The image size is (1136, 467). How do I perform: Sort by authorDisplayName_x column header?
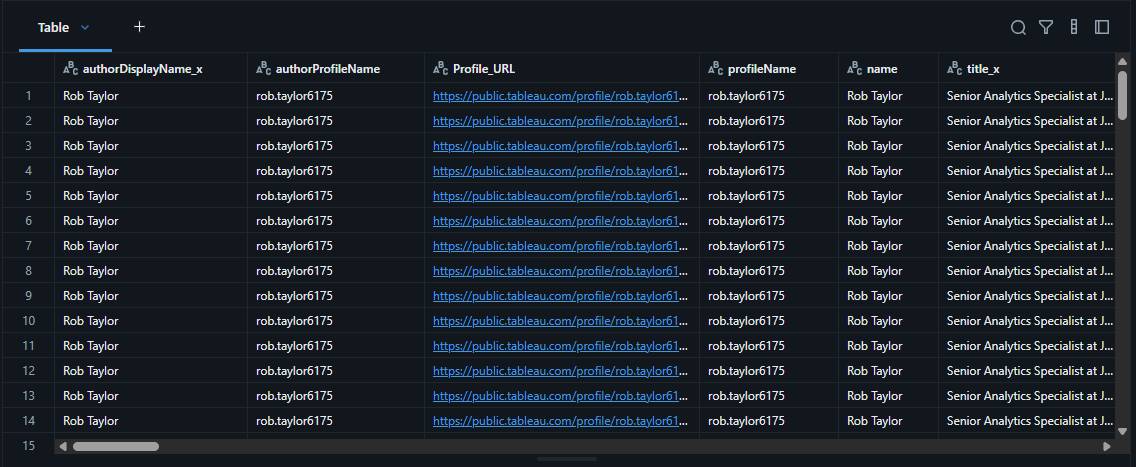151,69
